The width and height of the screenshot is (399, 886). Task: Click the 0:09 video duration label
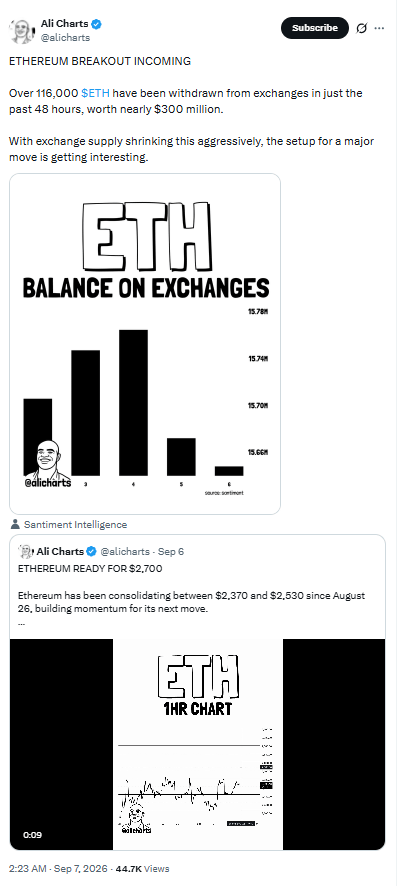(32, 835)
